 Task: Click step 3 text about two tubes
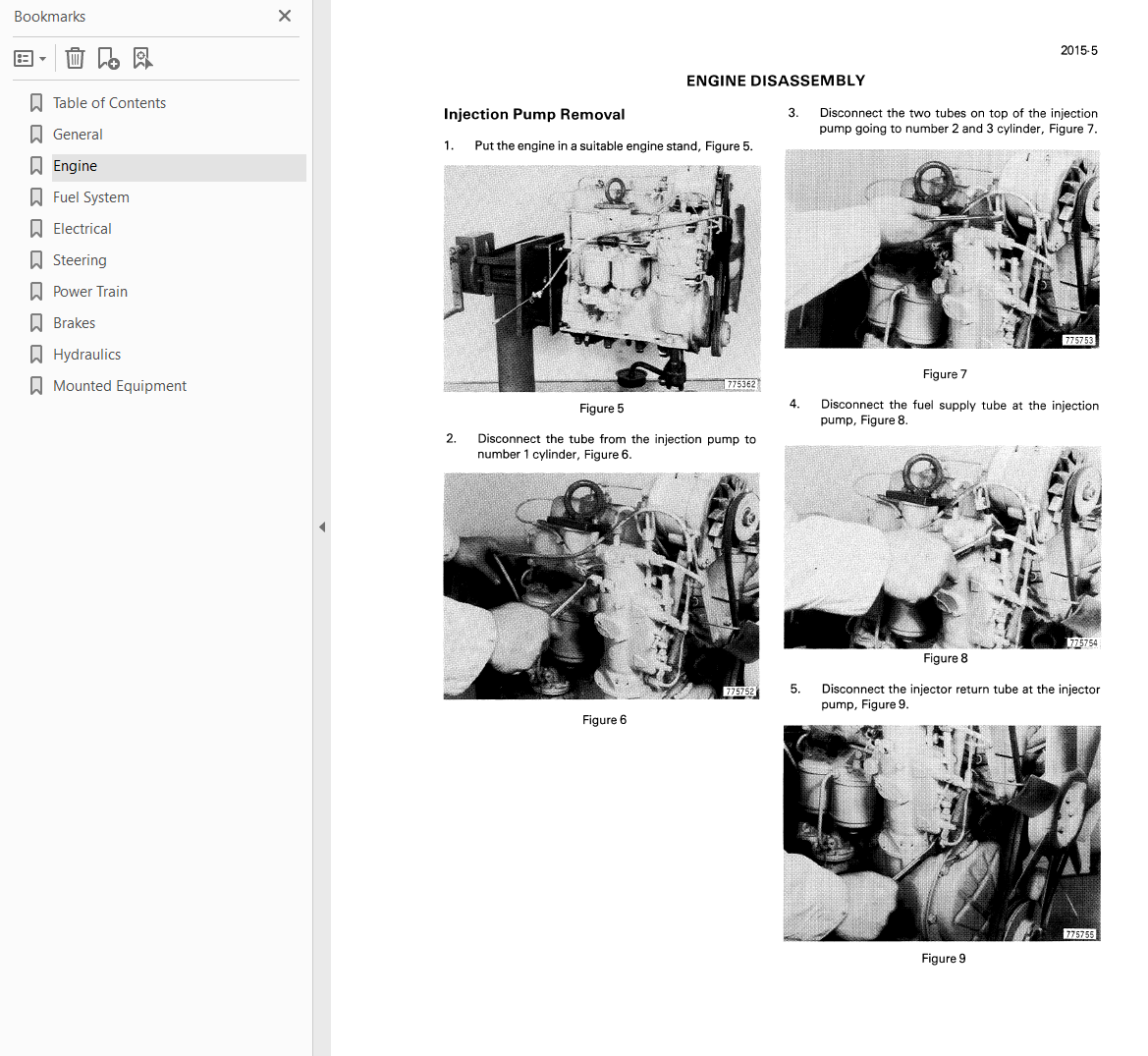pyautogui.click(x=958, y=121)
